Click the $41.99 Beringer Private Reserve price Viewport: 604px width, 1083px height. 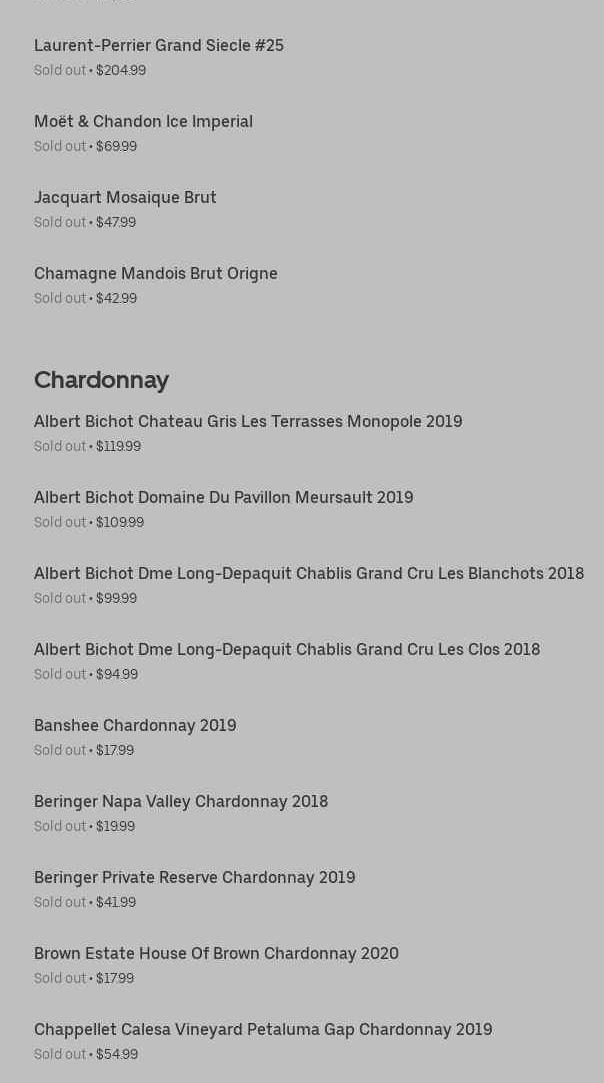click(116, 902)
